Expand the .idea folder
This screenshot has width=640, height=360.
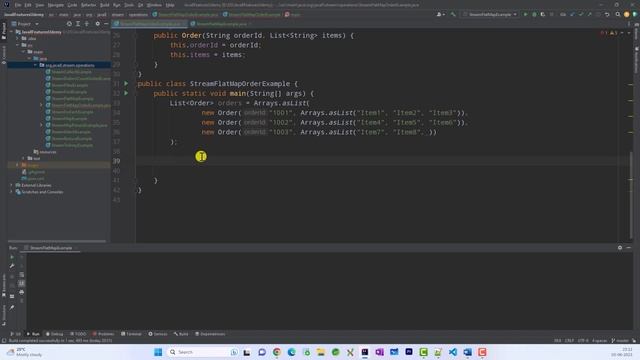click(x=18, y=38)
